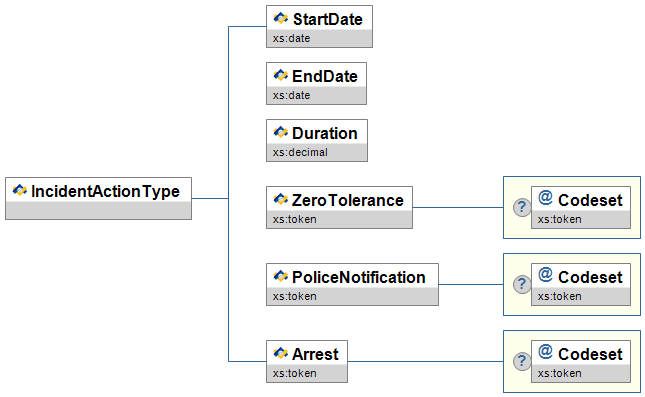
Task: Click the IncidentActionType type icon
Action: point(20,190)
